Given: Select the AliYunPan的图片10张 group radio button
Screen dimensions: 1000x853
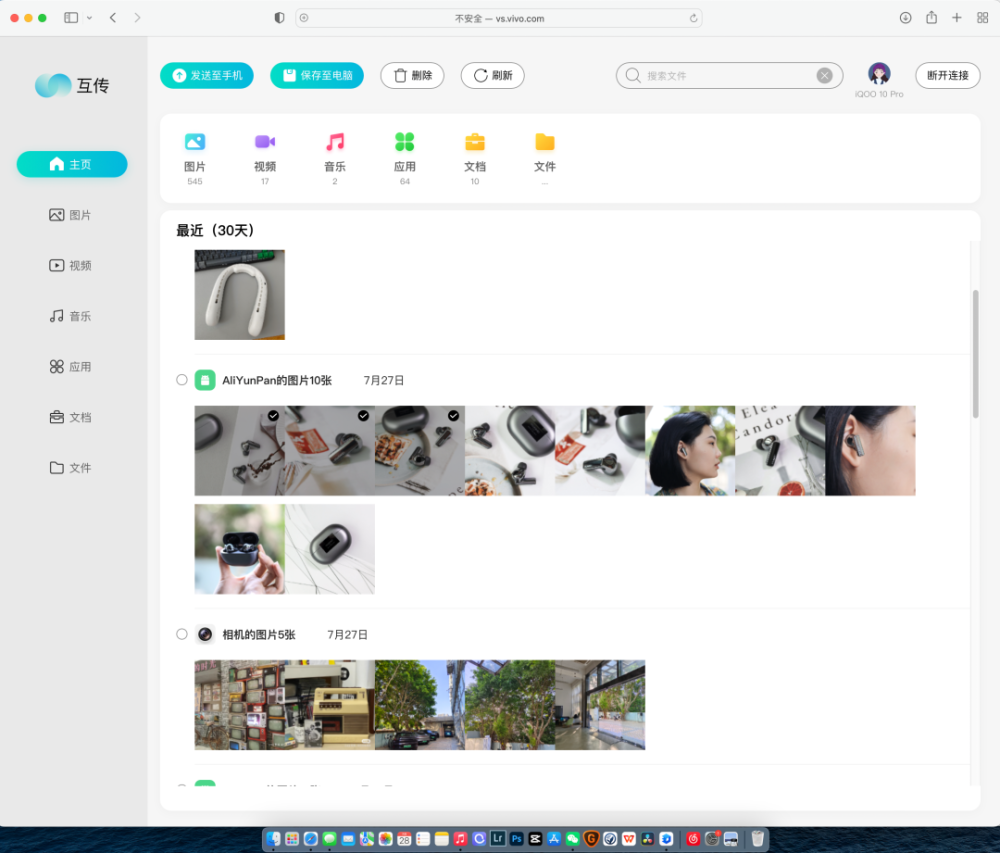Looking at the screenshot, I should tap(182, 380).
